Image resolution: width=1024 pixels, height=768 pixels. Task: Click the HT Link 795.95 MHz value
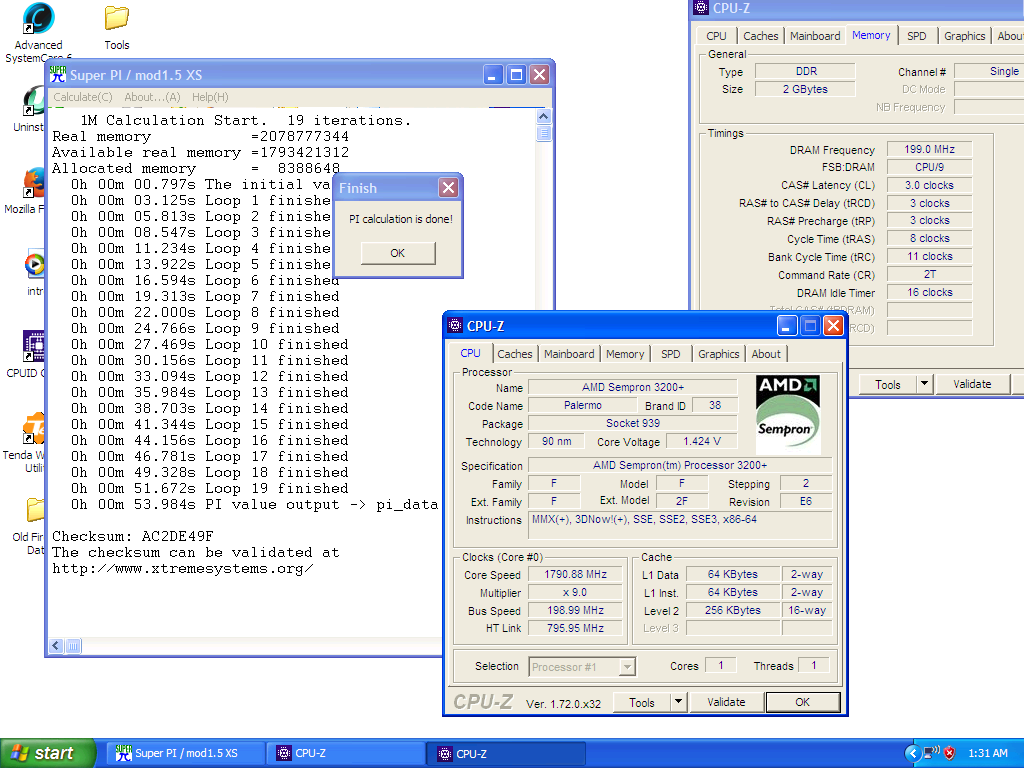575,628
